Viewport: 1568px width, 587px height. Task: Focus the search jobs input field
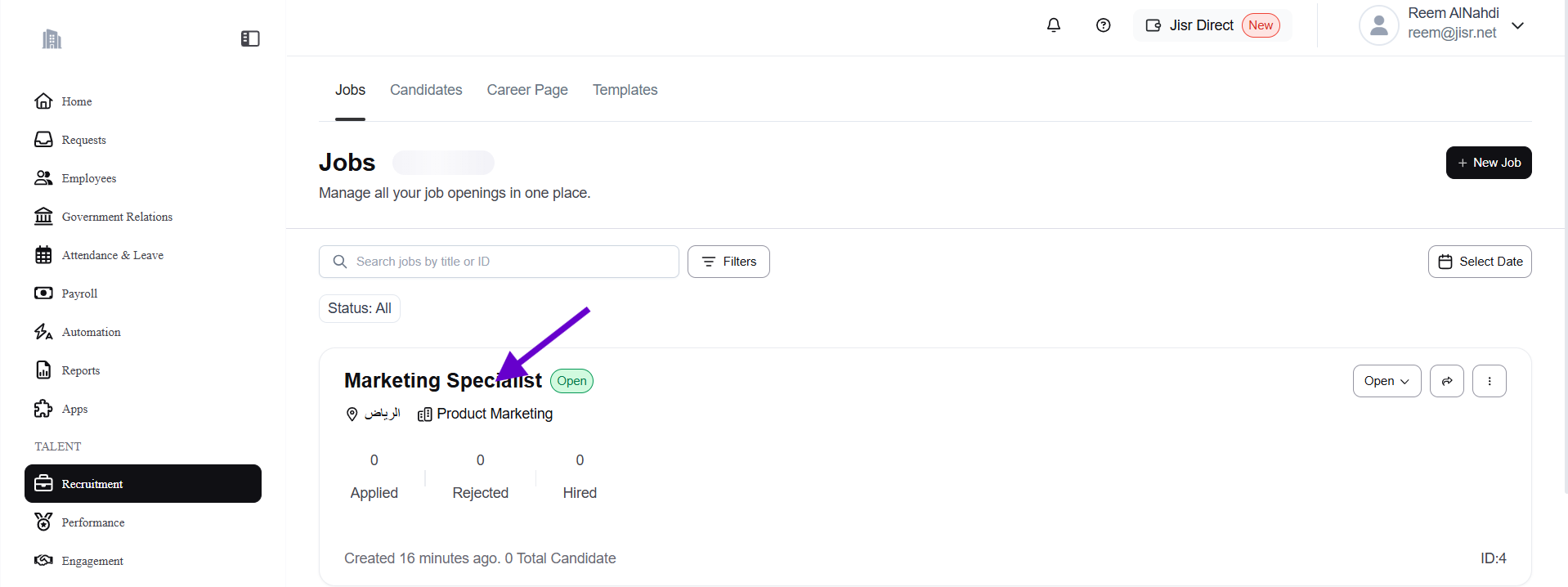507,262
